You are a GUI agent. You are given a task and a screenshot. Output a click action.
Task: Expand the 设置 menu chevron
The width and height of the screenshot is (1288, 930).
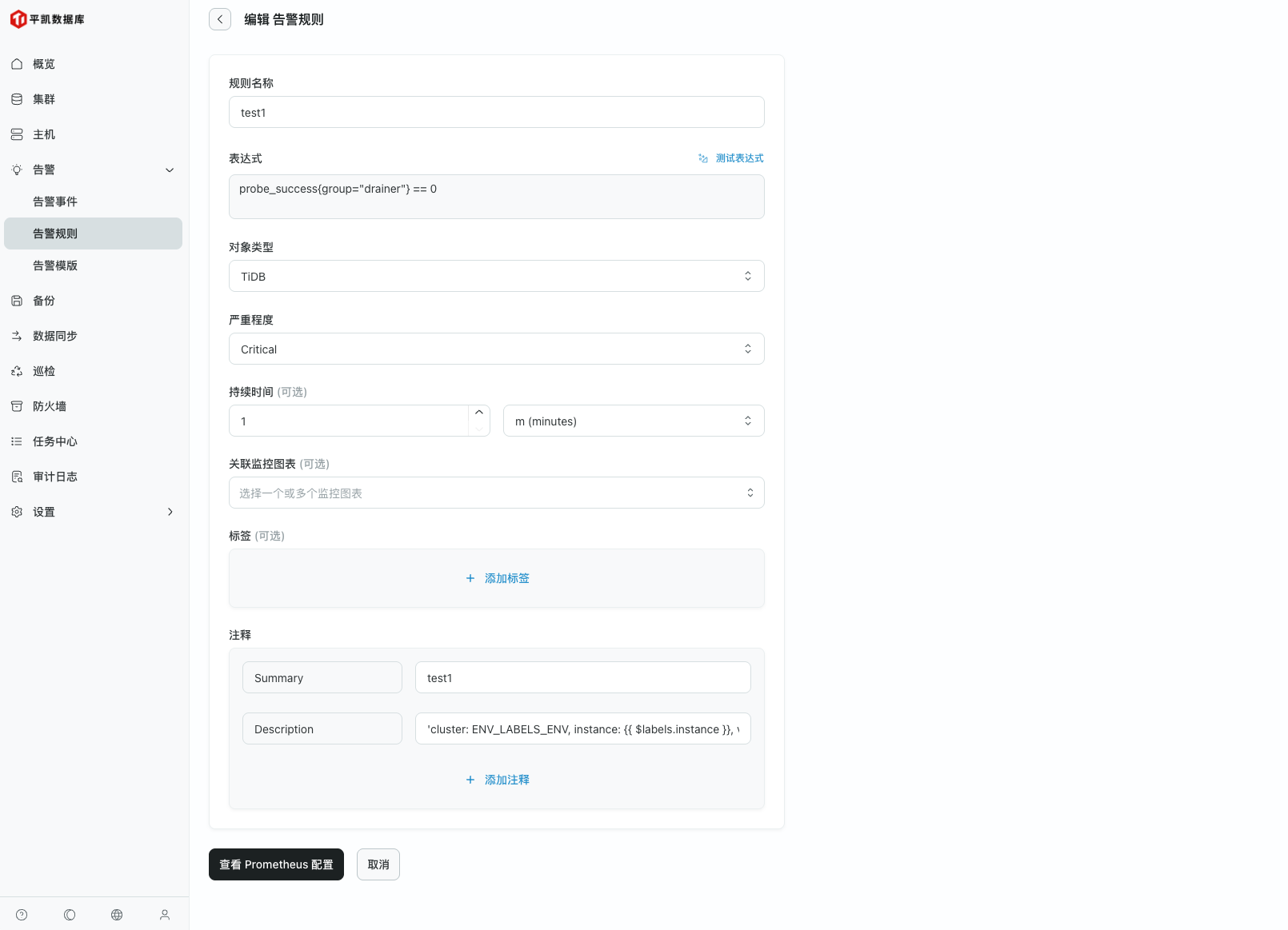click(x=170, y=512)
